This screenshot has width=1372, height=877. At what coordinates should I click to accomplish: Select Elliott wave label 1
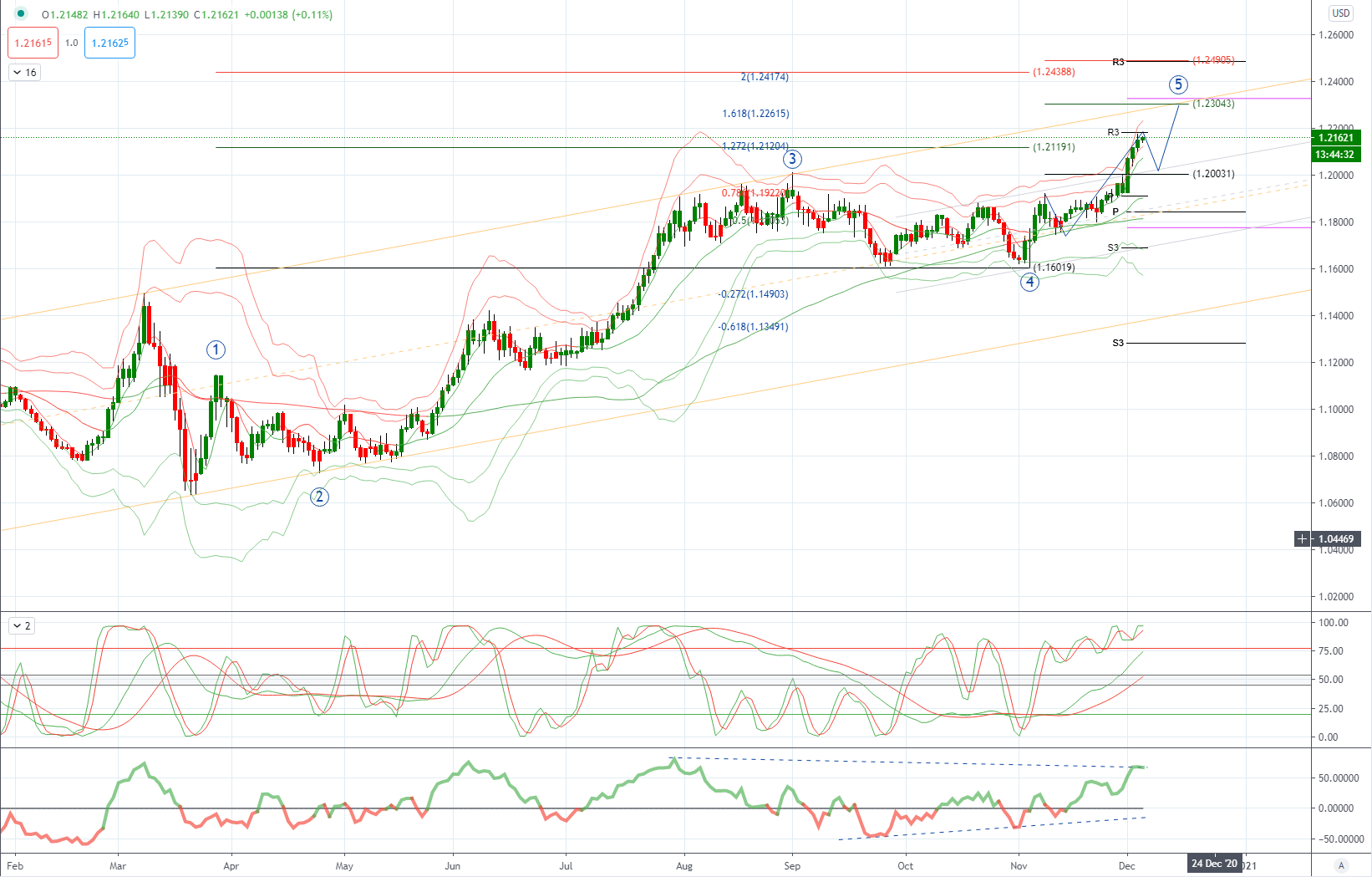(x=216, y=349)
